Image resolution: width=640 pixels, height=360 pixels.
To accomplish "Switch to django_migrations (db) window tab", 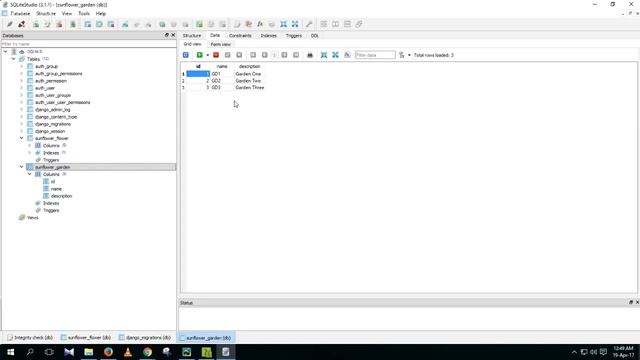I will [145, 338].
